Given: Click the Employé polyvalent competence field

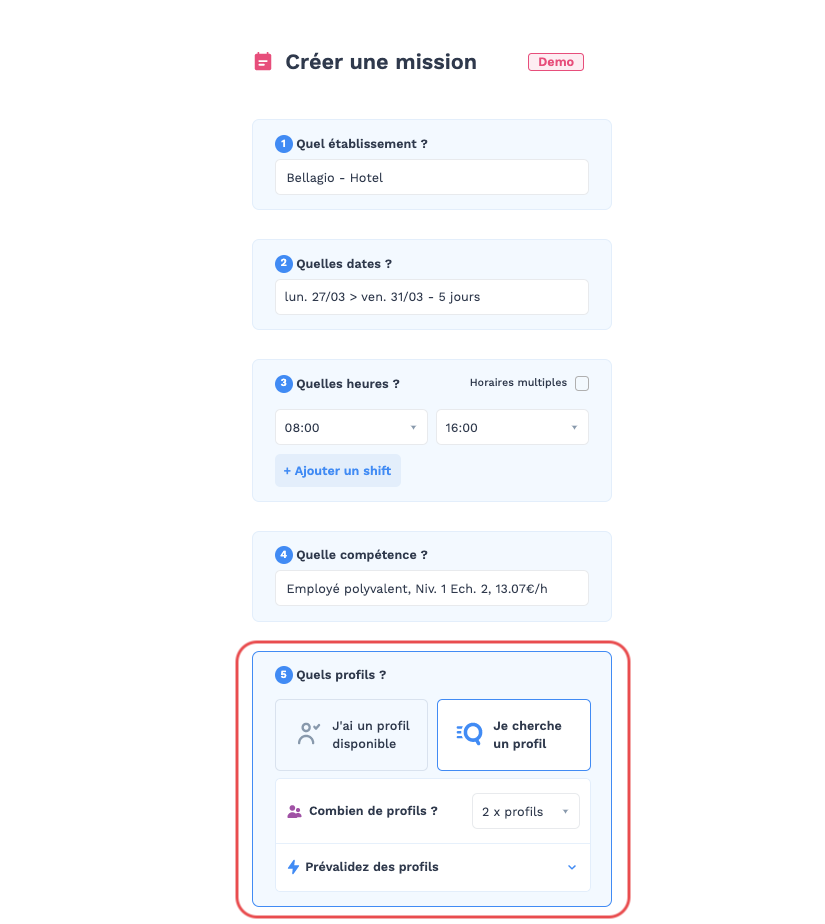Looking at the screenshot, I should point(431,588).
